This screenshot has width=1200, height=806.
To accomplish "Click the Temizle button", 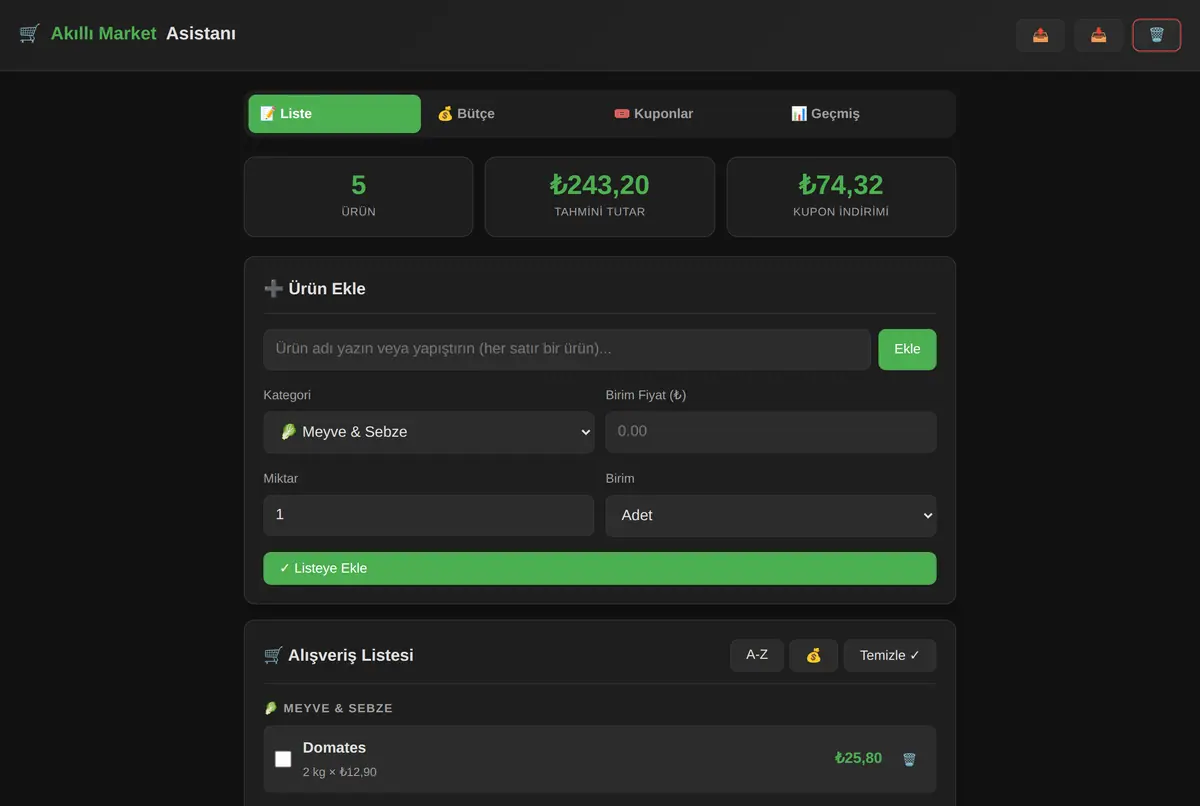I will click(890, 655).
